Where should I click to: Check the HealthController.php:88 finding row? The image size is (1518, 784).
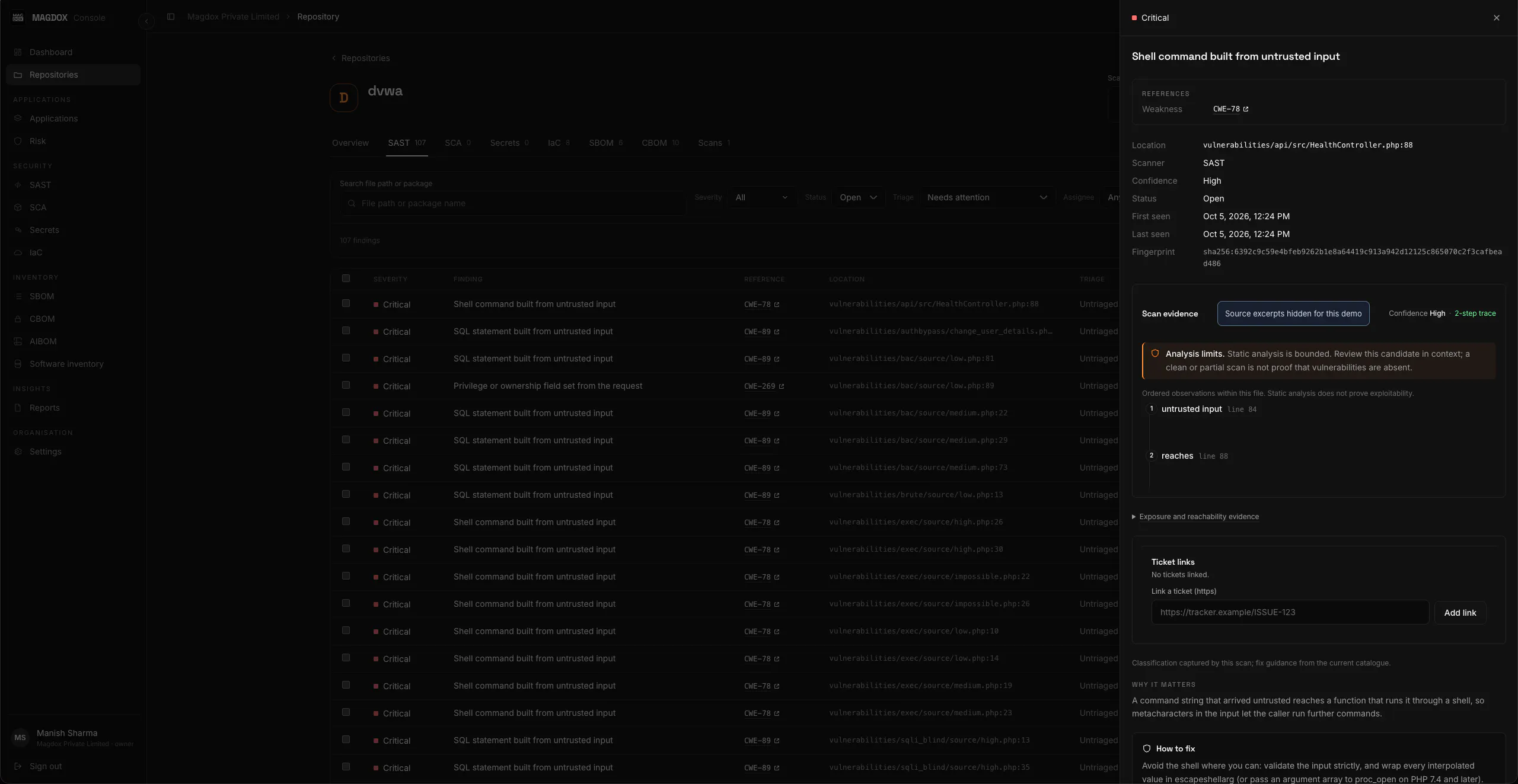[x=346, y=303]
